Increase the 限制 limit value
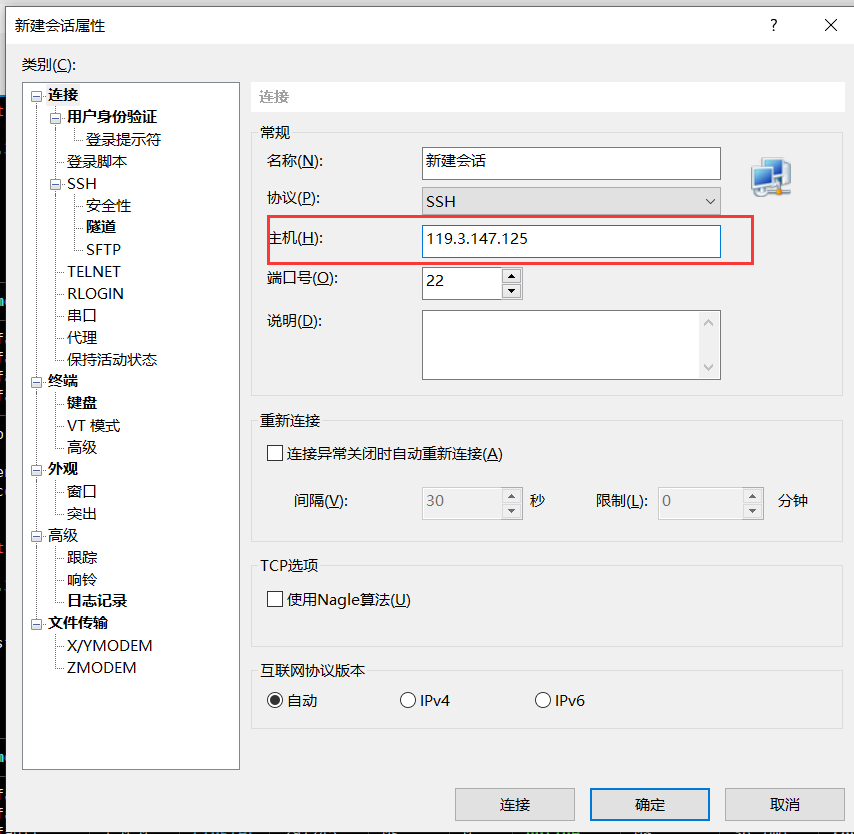 [x=752, y=496]
